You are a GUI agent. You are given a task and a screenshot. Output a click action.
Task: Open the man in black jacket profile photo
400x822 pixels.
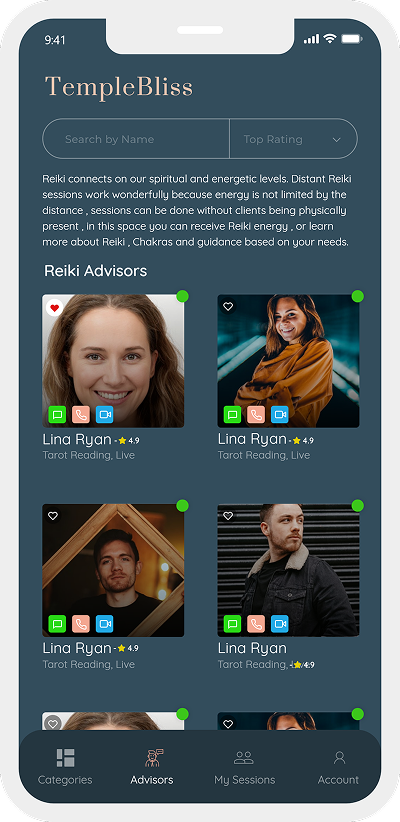(x=288, y=570)
